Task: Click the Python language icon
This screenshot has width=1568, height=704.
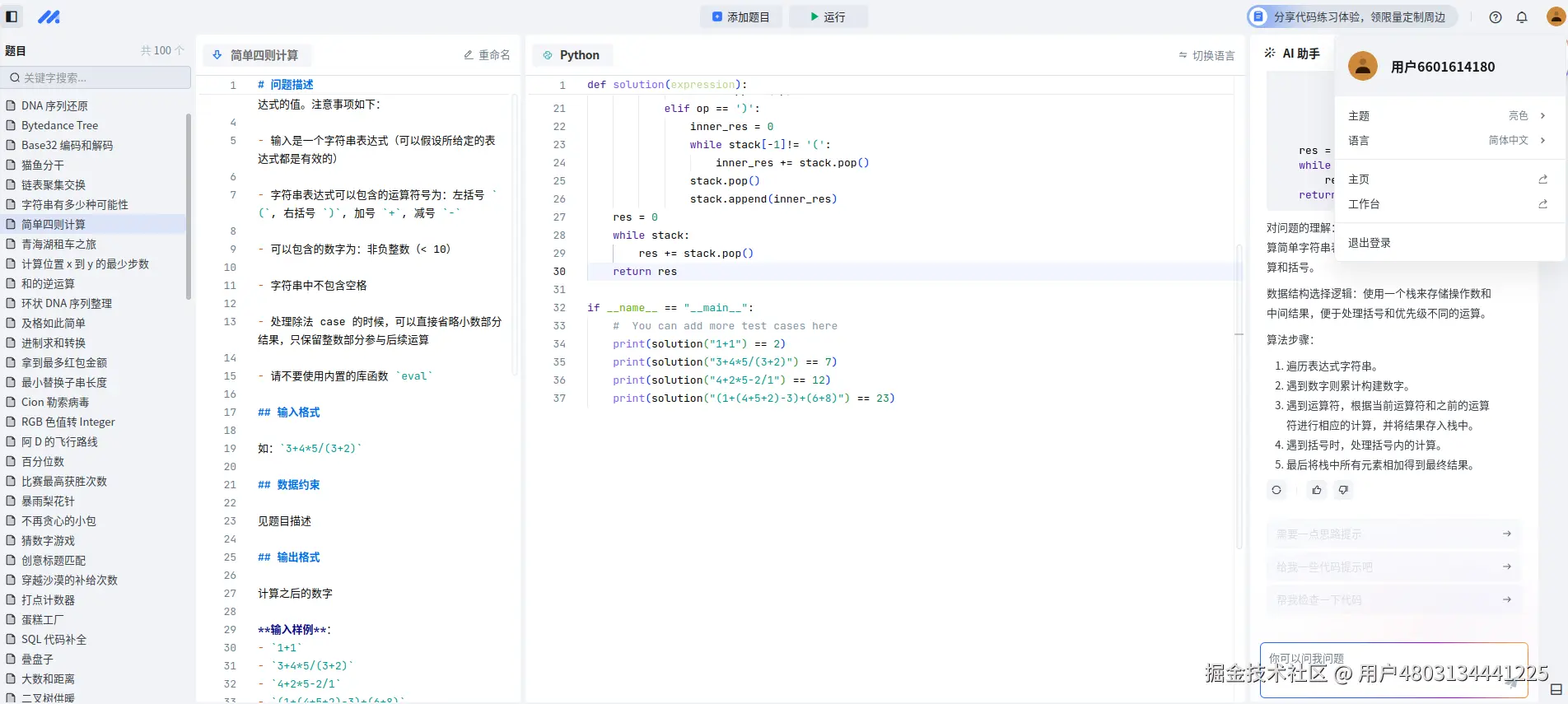Action: point(548,55)
